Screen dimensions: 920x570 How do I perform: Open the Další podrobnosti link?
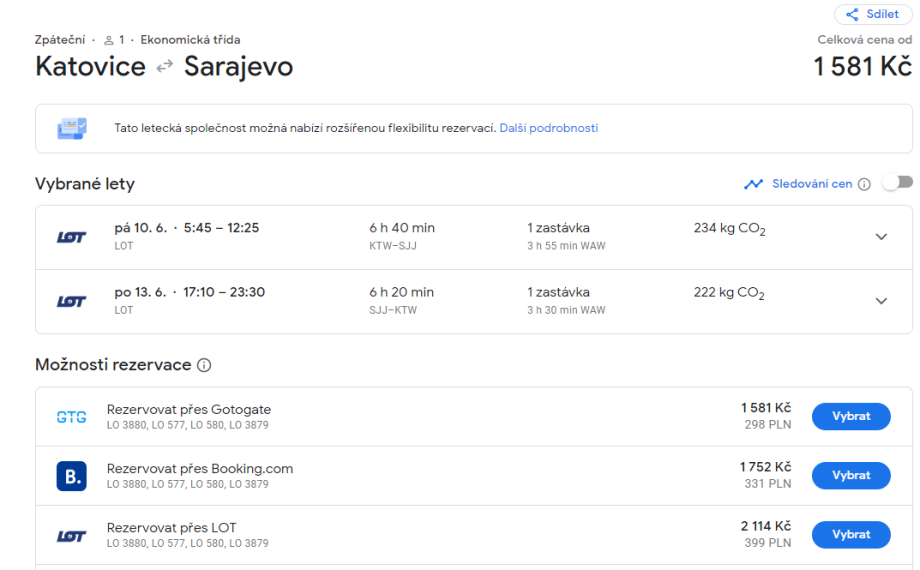pos(548,128)
